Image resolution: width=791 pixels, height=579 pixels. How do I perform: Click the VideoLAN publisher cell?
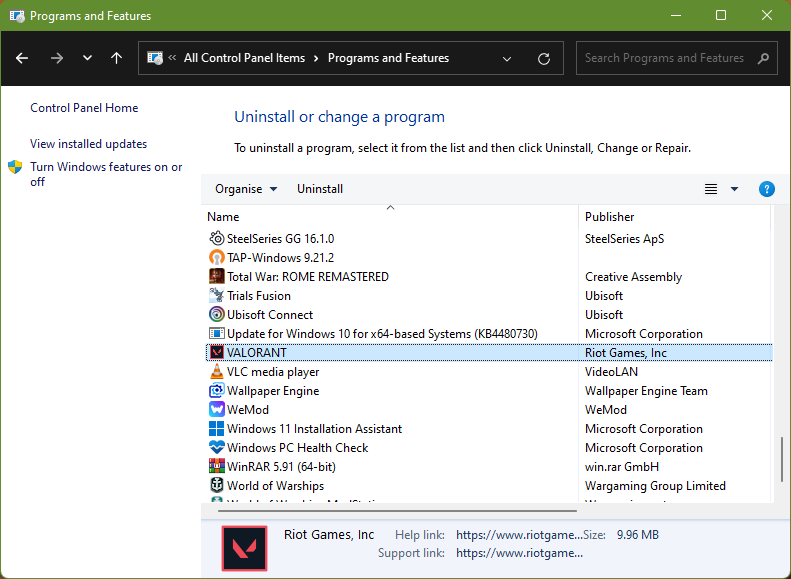pyautogui.click(x=611, y=372)
